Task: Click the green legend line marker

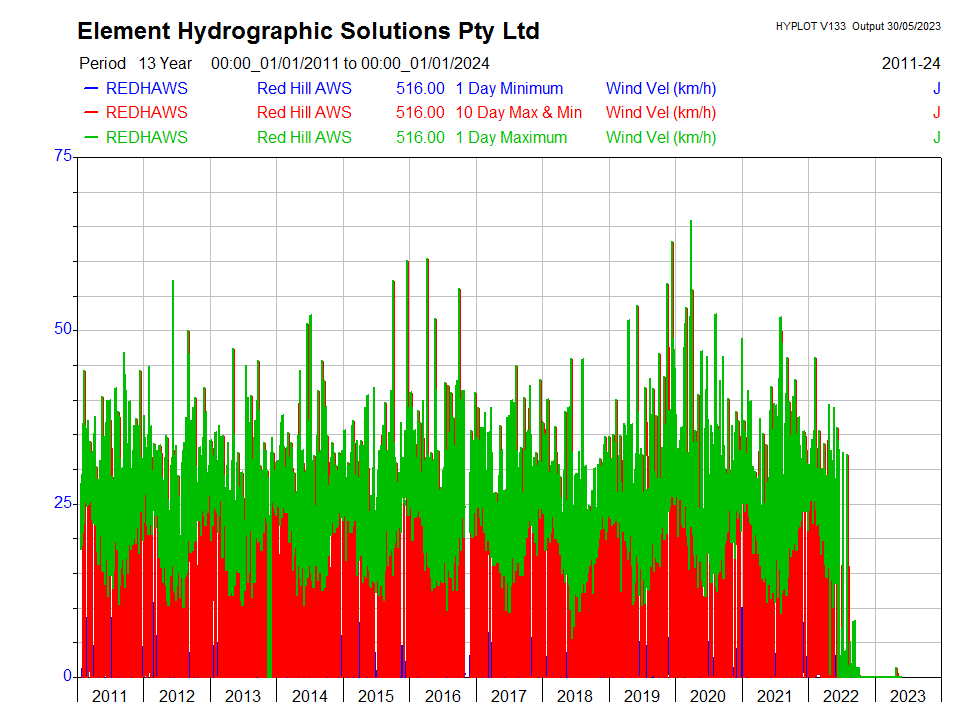Action: coord(89,138)
